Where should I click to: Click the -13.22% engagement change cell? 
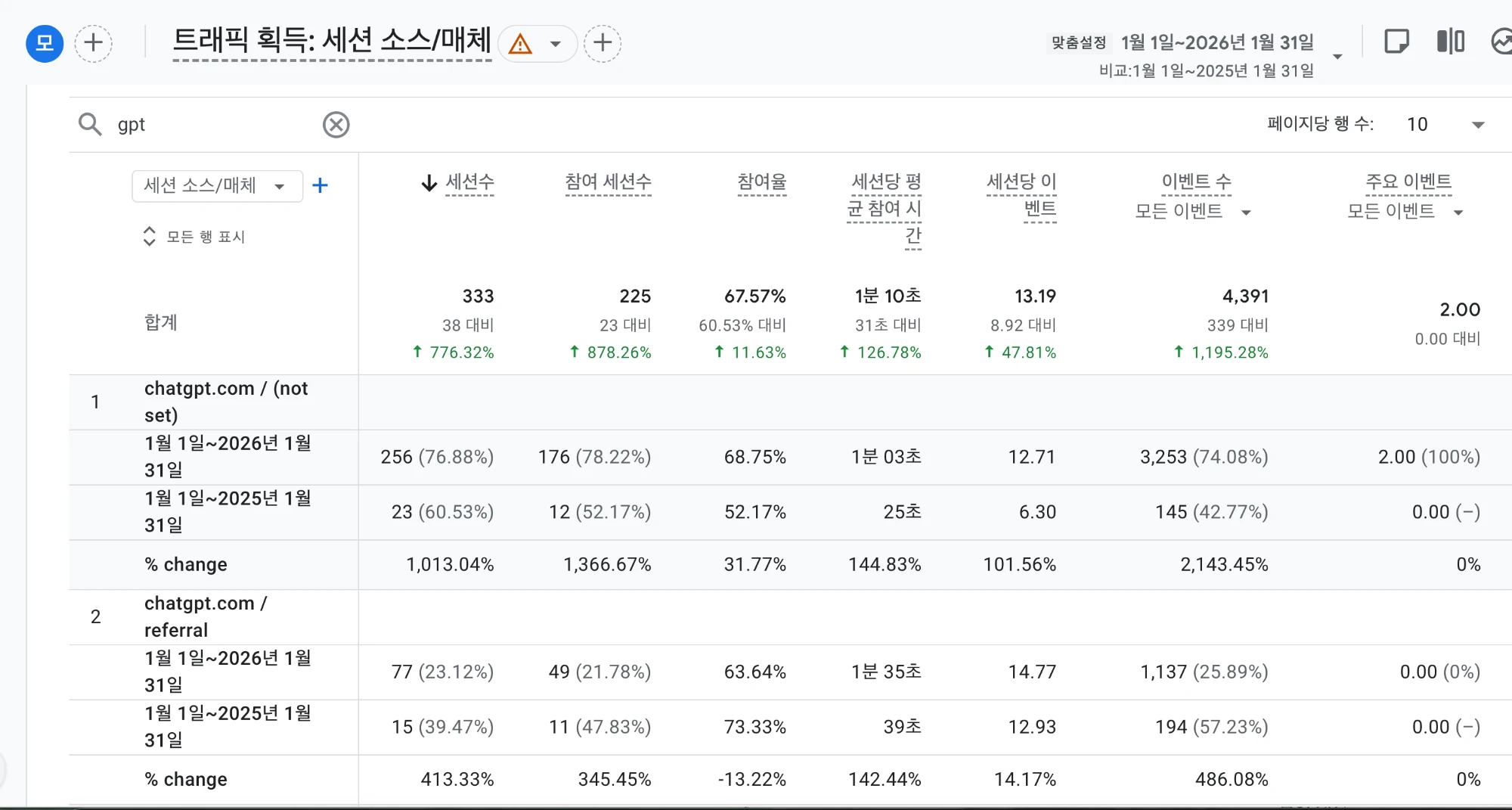click(x=751, y=780)
